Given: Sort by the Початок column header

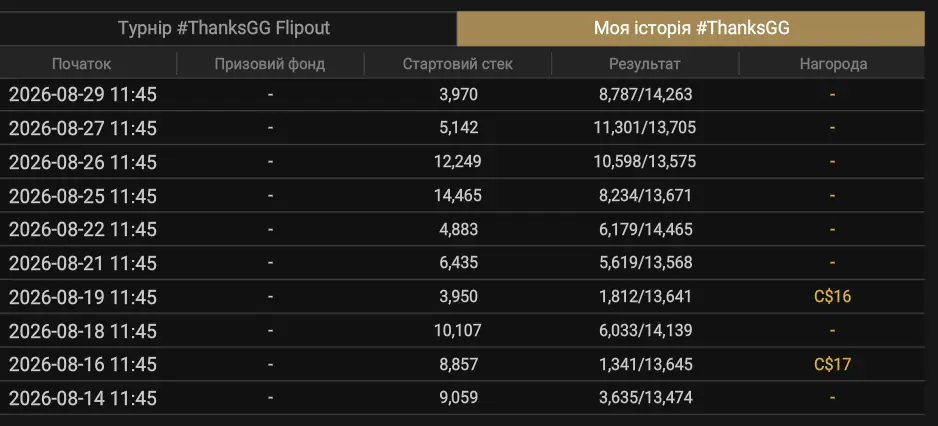Looking at the screenshot, I should click(x=81, y=64).
